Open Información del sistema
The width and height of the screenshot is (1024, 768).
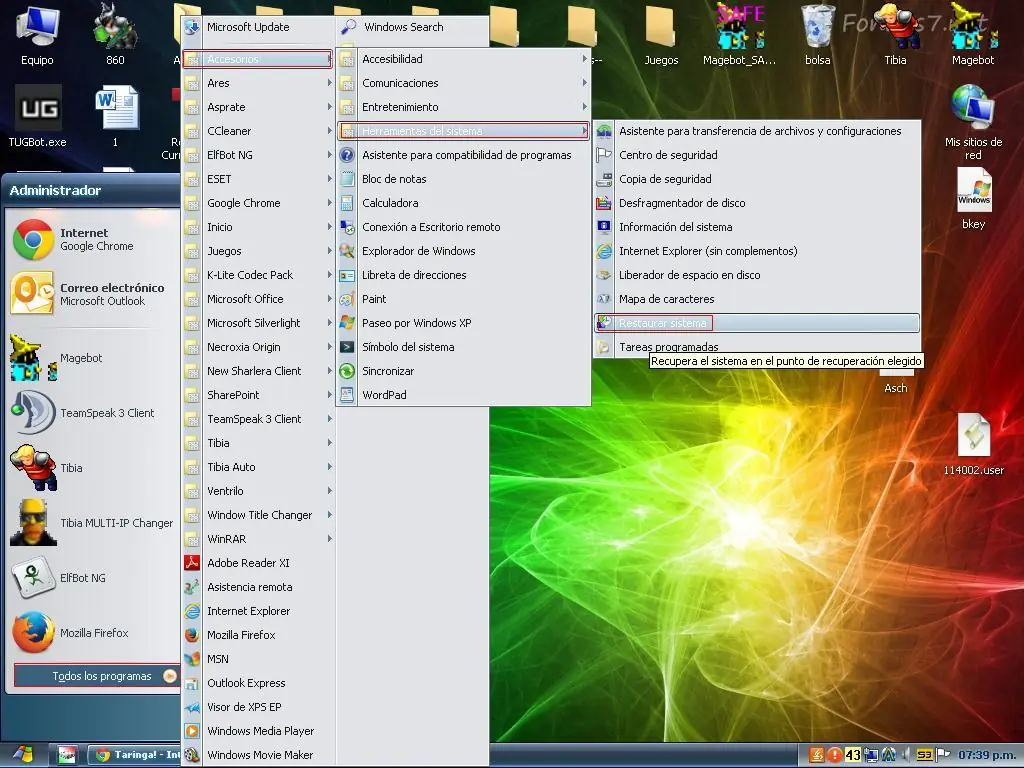pos(756,227)
